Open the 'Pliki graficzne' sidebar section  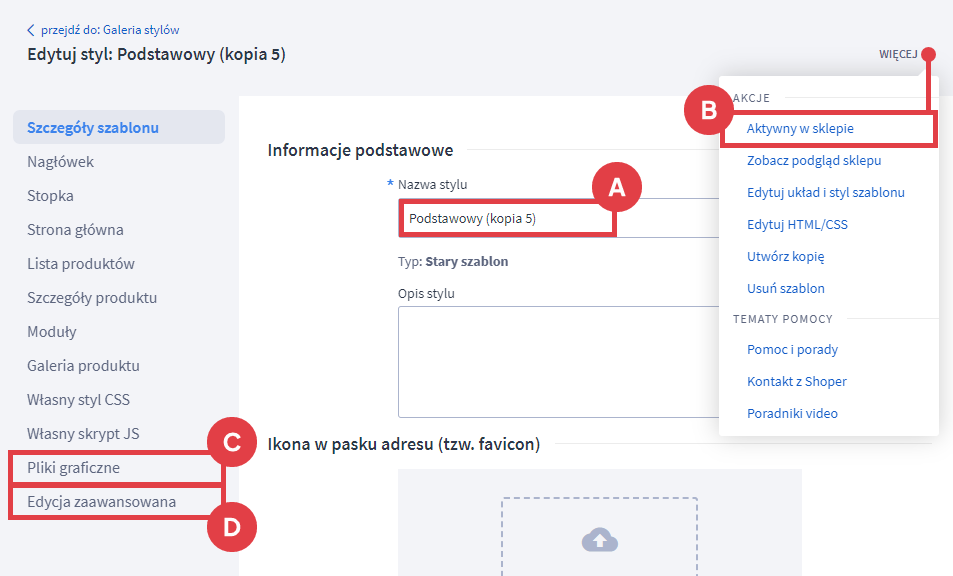tap(73, 468)
